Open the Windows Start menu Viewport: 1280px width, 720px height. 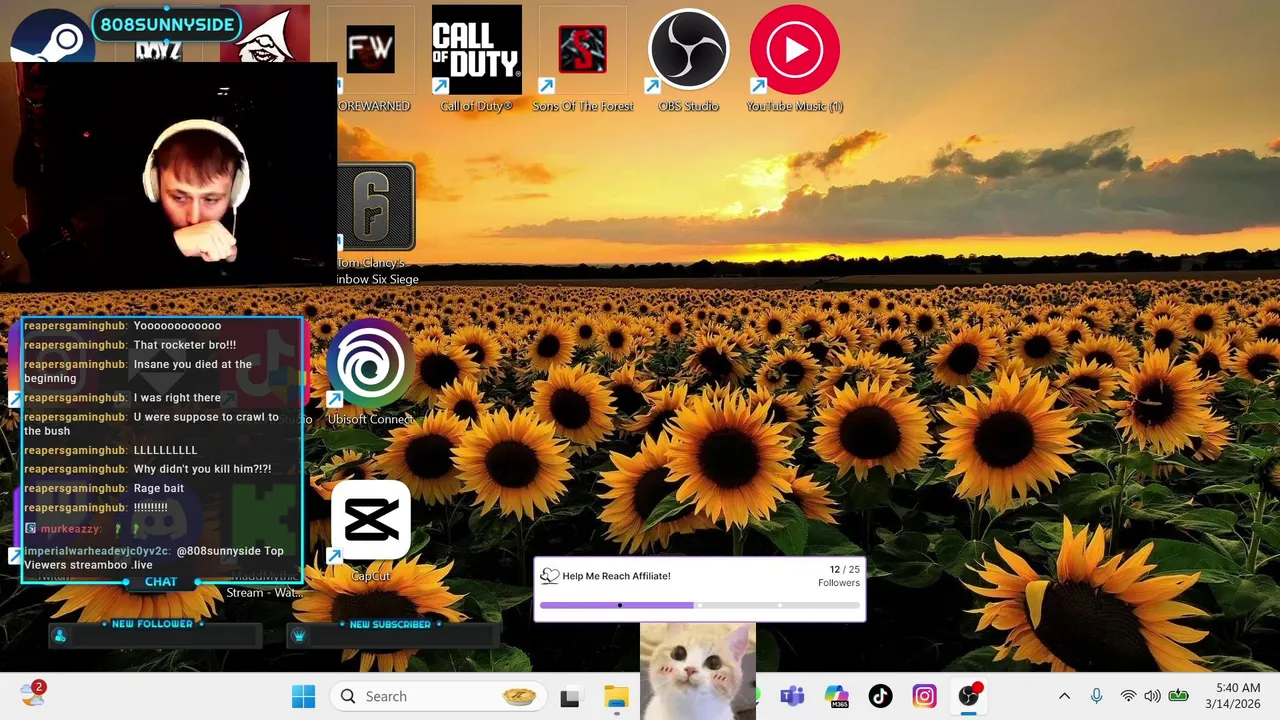(303, 696)
